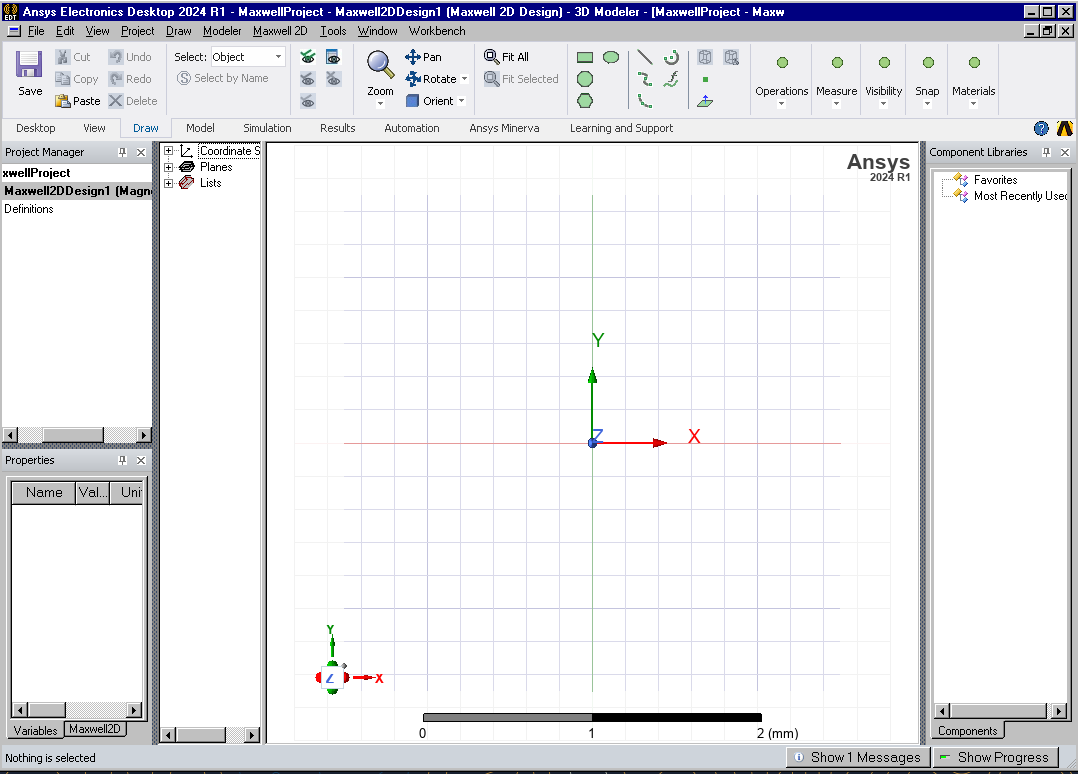1078x774 pixels.
Task: Click the Show Progress button
Action: (x=995, y=757)
